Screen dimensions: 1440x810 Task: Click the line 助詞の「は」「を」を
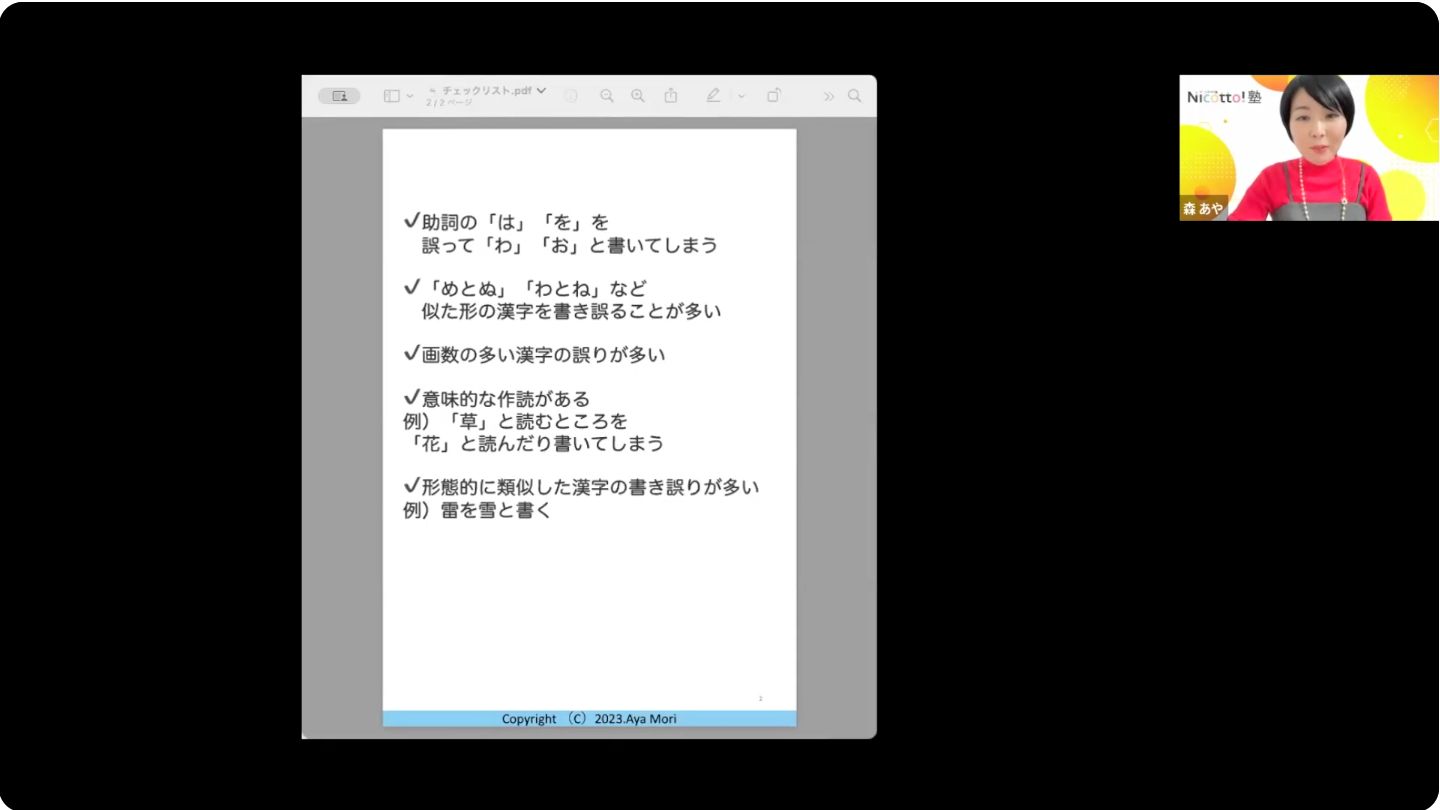click(506, 222)
